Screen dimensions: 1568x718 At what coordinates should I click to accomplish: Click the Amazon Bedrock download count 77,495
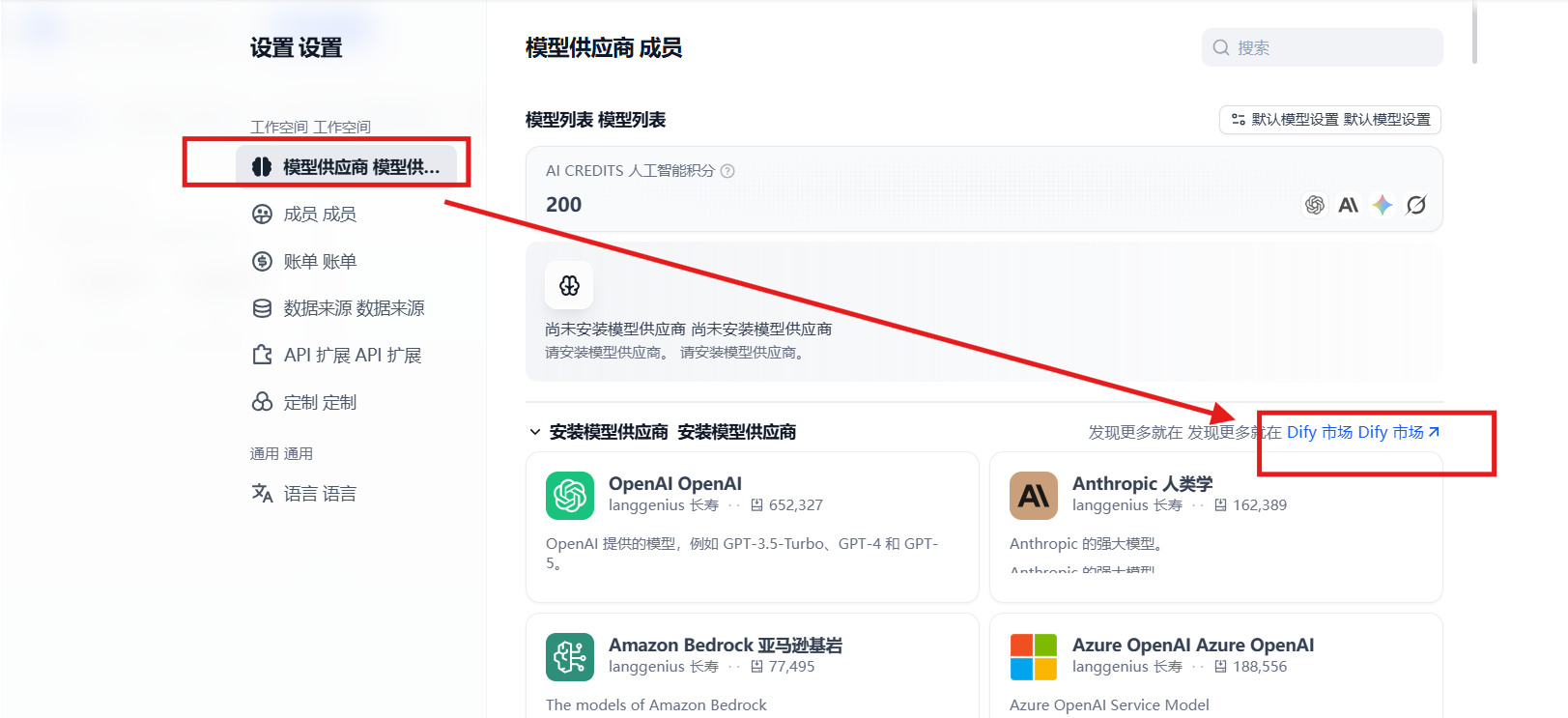791,667
